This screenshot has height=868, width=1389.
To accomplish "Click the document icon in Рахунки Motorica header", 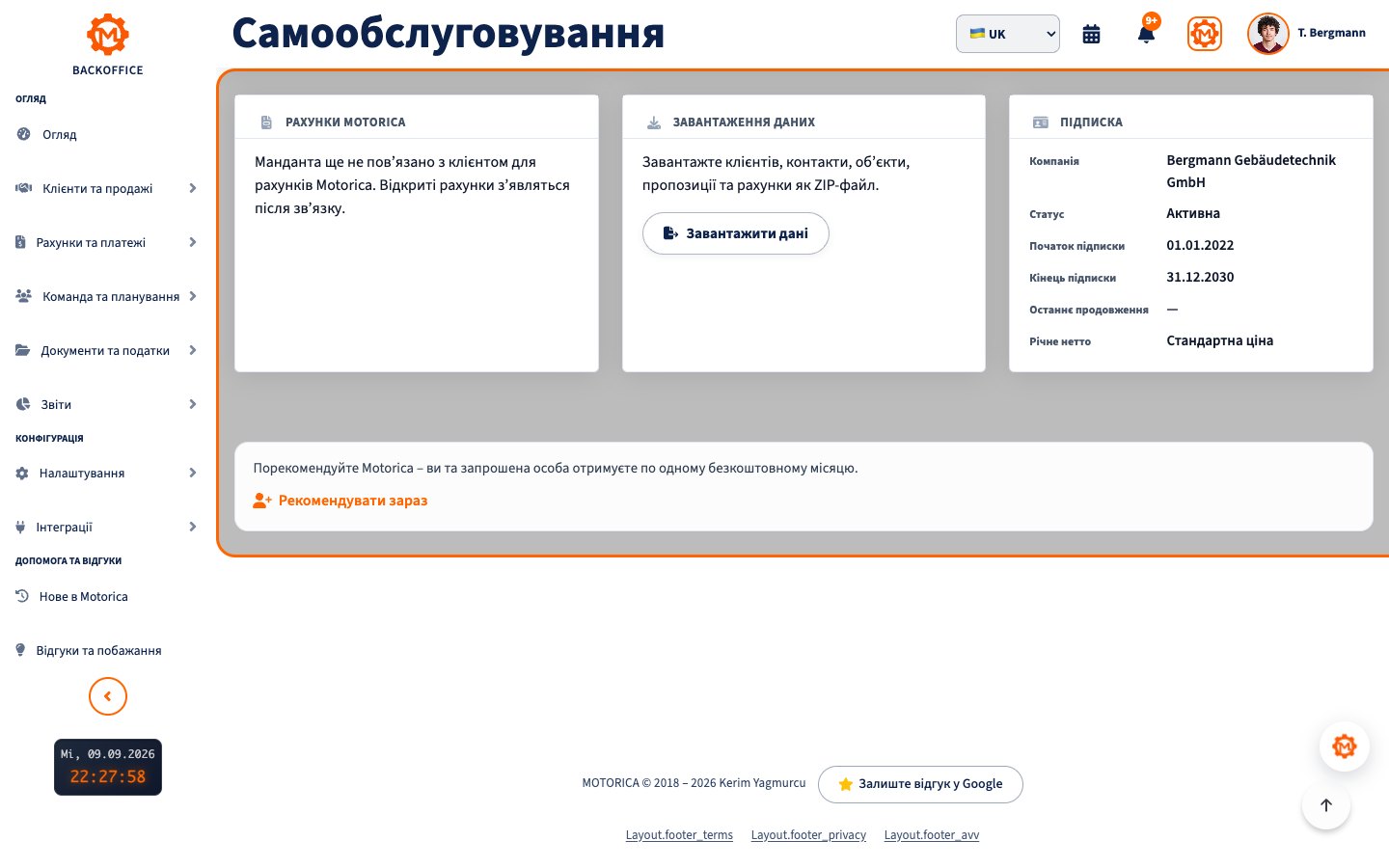I will [x=266, y=122].
